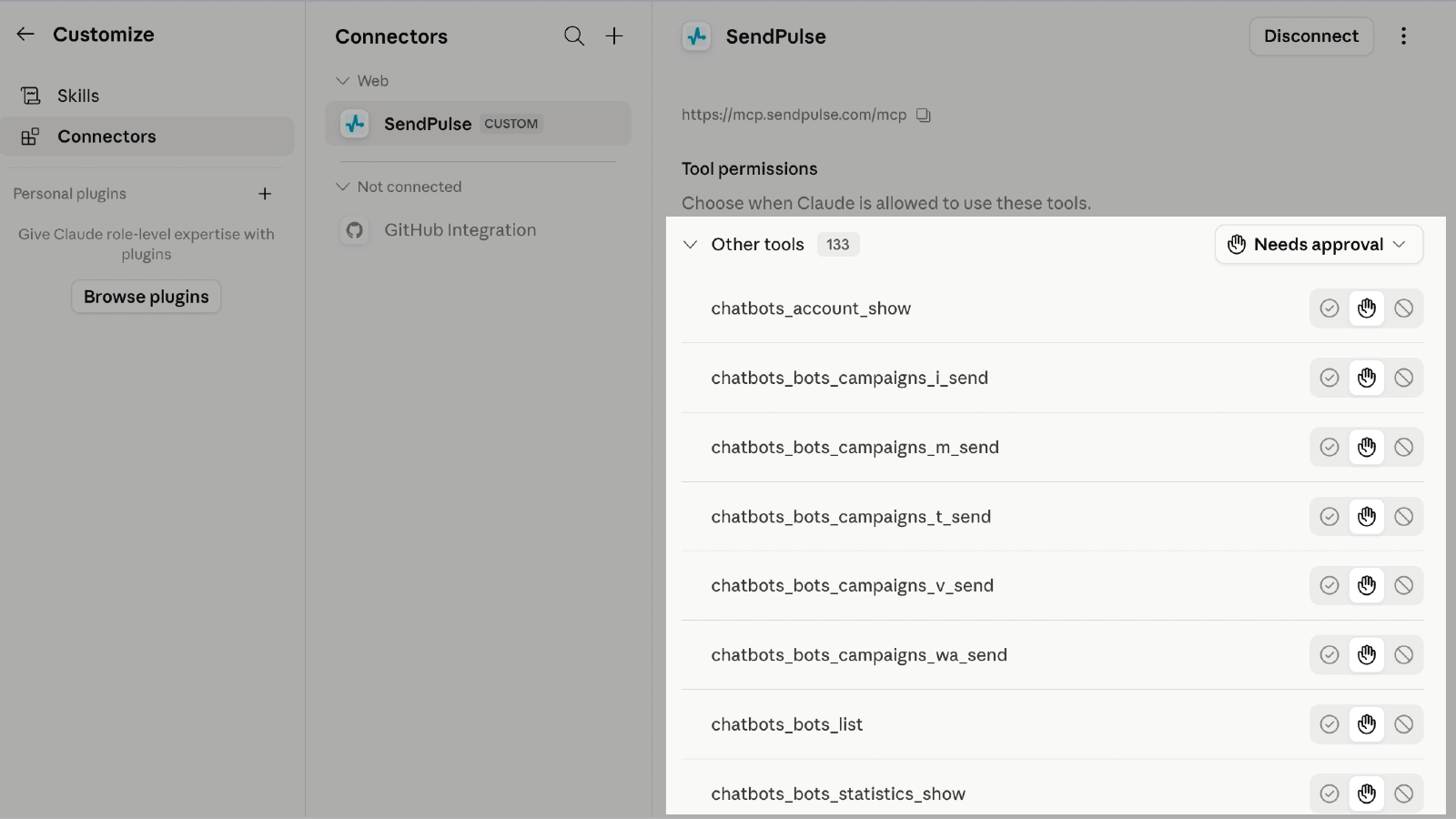Collapse the Other tools section
1456x819 pixels.
tap(691, 245)
